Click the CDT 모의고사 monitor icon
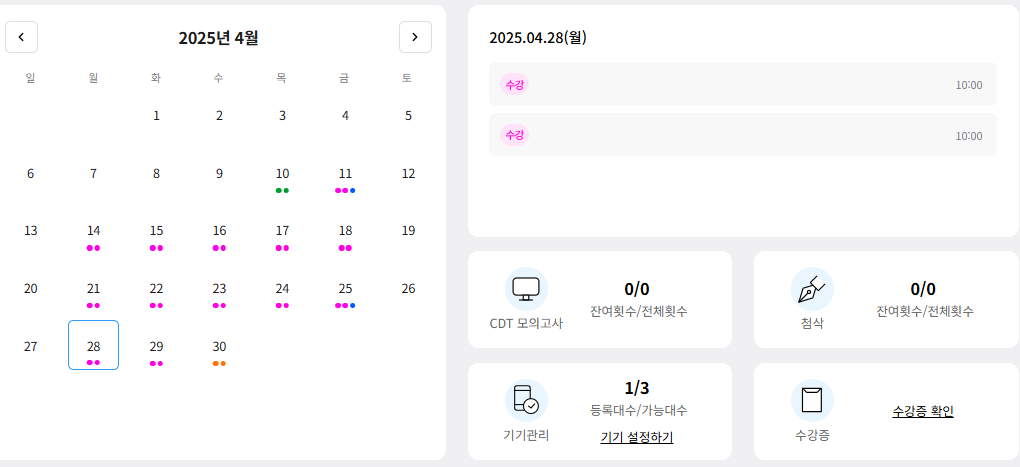This screenshot has height=467, width=1020. (x=526, y=289)
